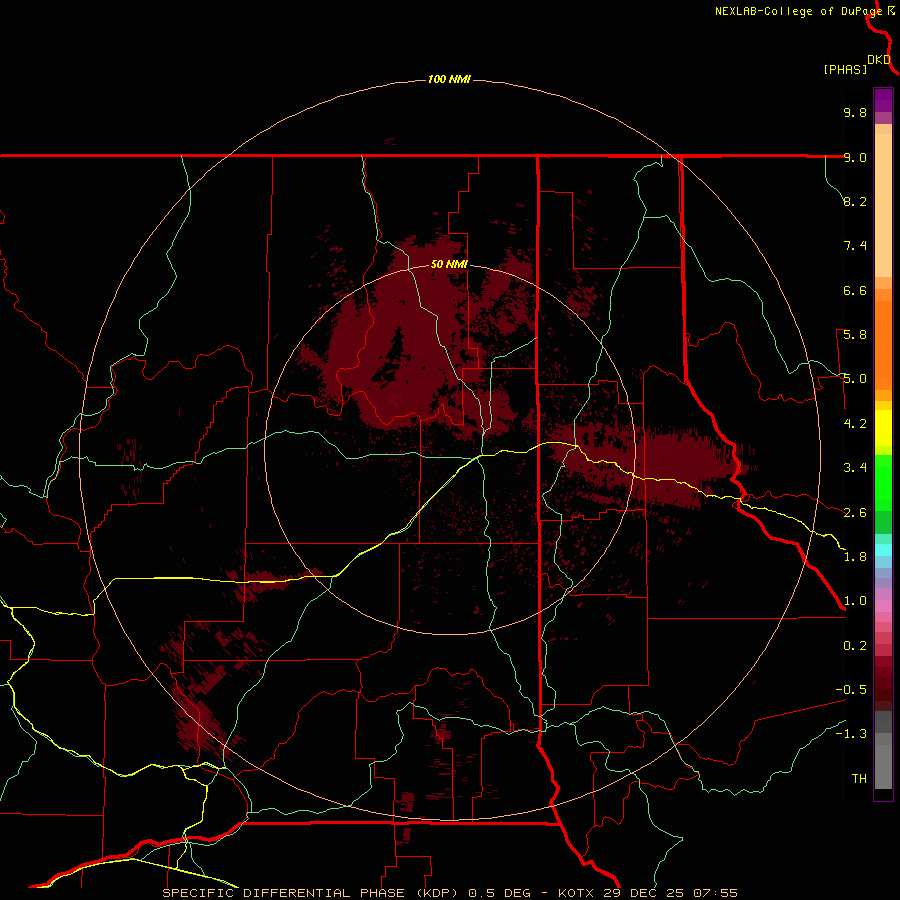Select the cyan band of the color bar
Image resolution: width=900 pixels, height=900 pixels.
[883, 550]
